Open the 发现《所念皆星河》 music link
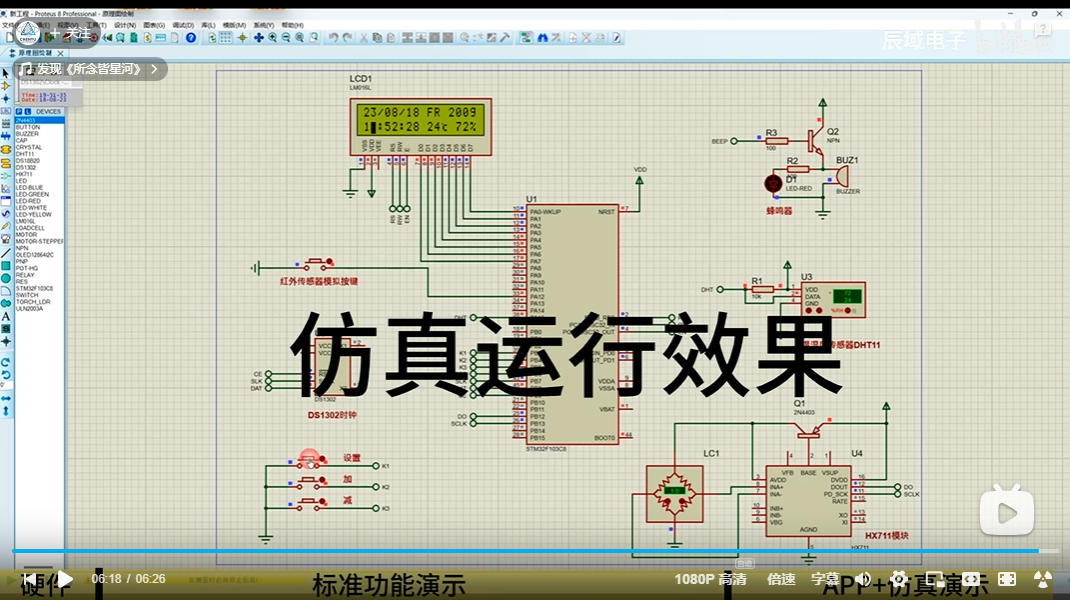The height and width of the screenshot is (600, 1070). pos(90,69)
